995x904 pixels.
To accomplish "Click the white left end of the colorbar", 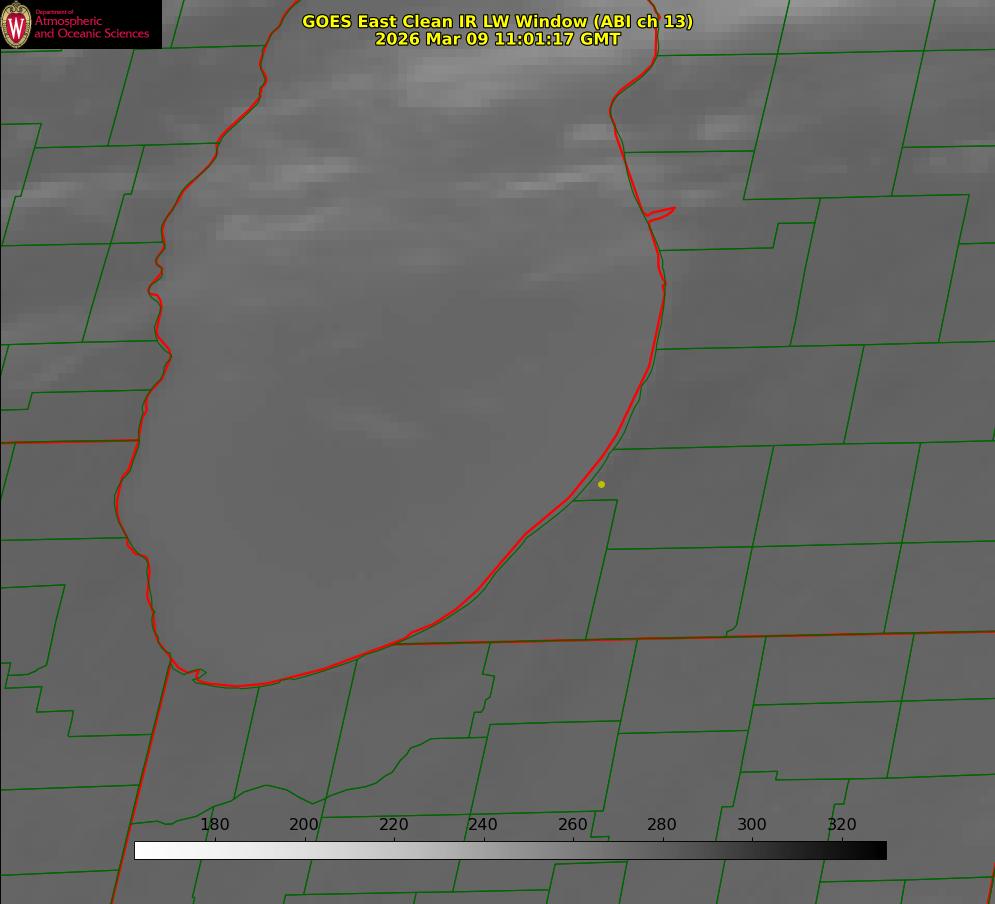I will [143, 850].
